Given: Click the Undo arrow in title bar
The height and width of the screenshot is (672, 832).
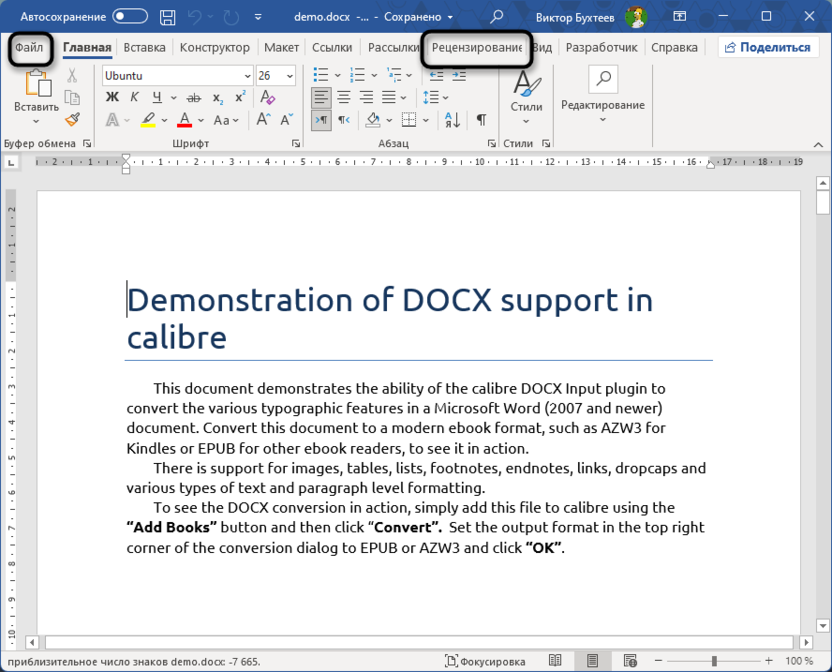Looking at the screenshot, I should [x=195, y=17].
